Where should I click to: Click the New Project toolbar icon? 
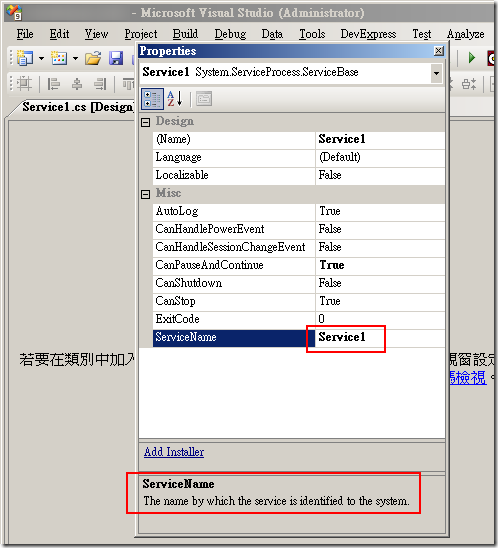[x=25, y=58]
